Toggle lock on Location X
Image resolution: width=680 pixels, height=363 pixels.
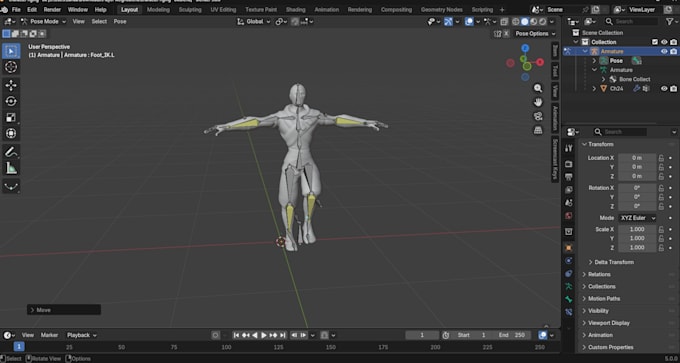pos(661,158)
